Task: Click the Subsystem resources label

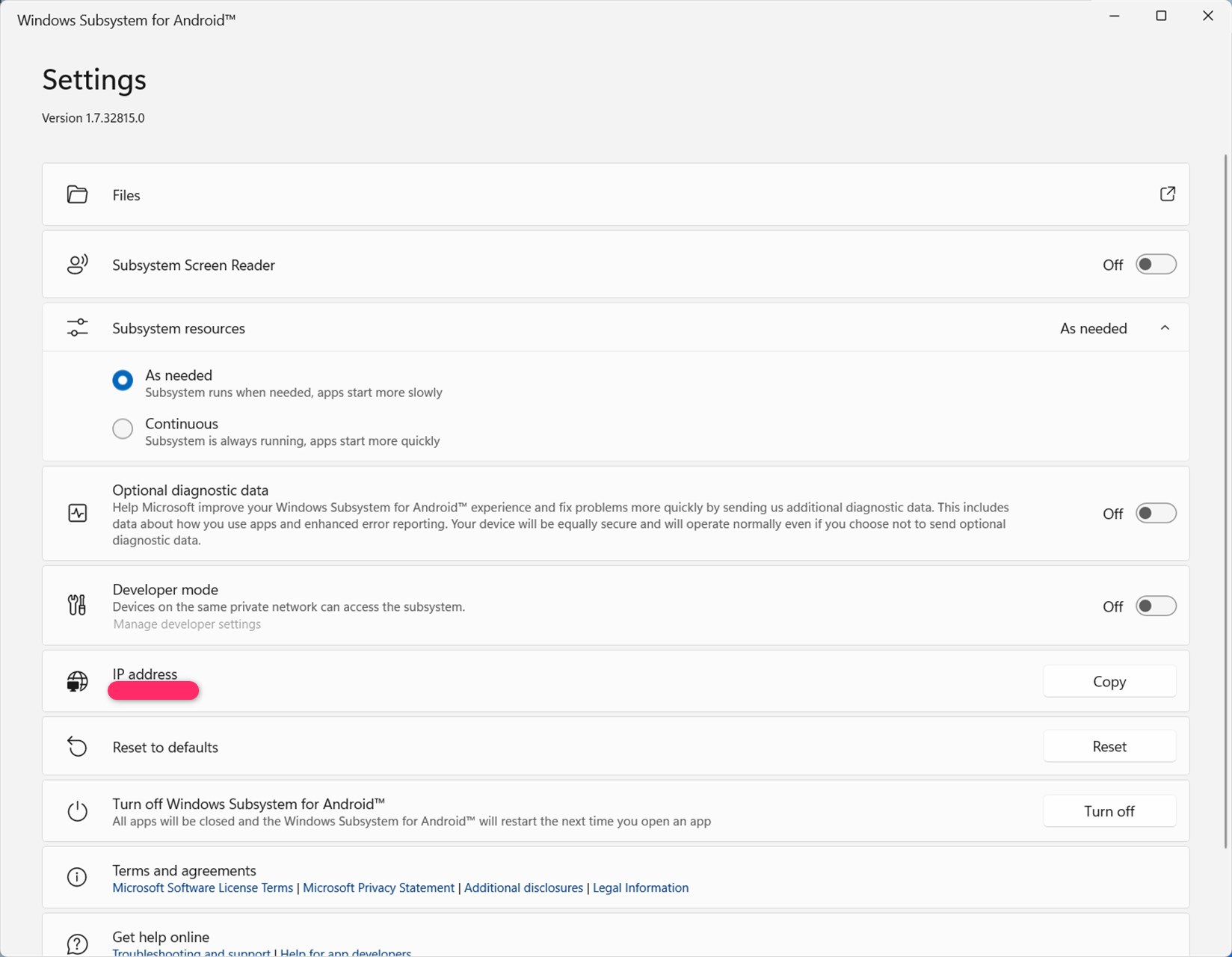Action: coord(179,328)
